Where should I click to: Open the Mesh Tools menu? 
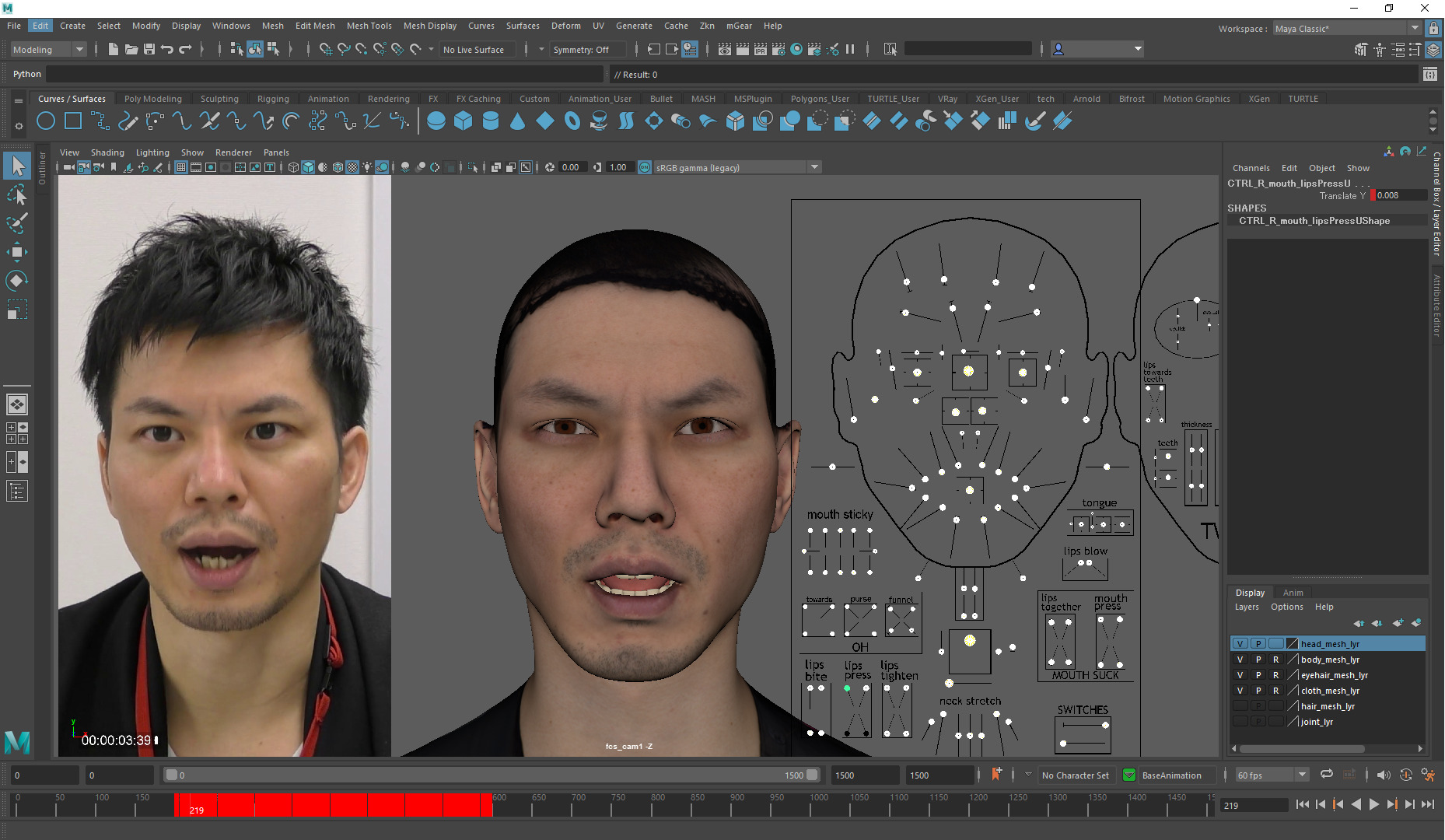click(369, 26)
